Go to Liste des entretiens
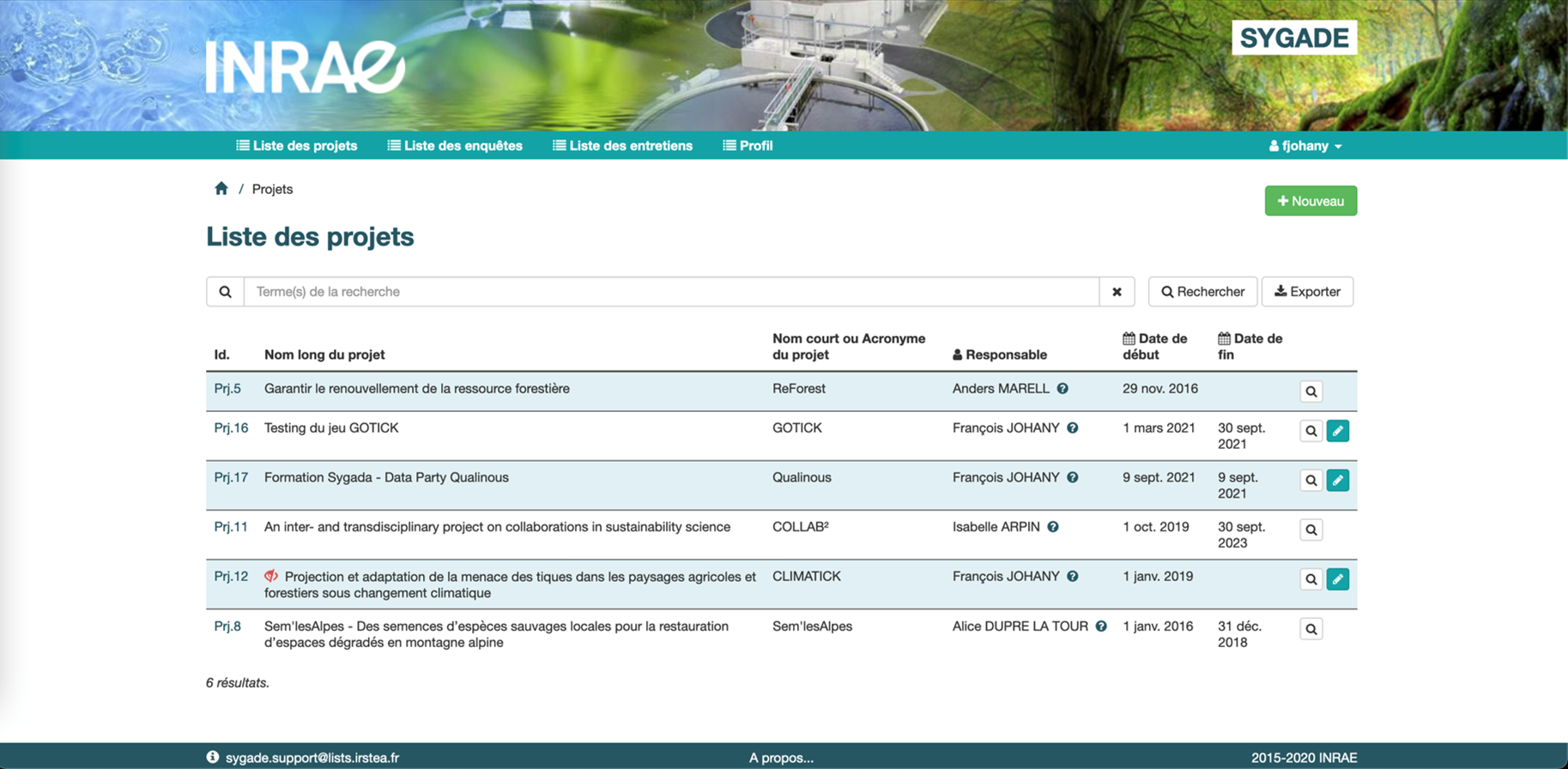 click(x=622, y=146)
